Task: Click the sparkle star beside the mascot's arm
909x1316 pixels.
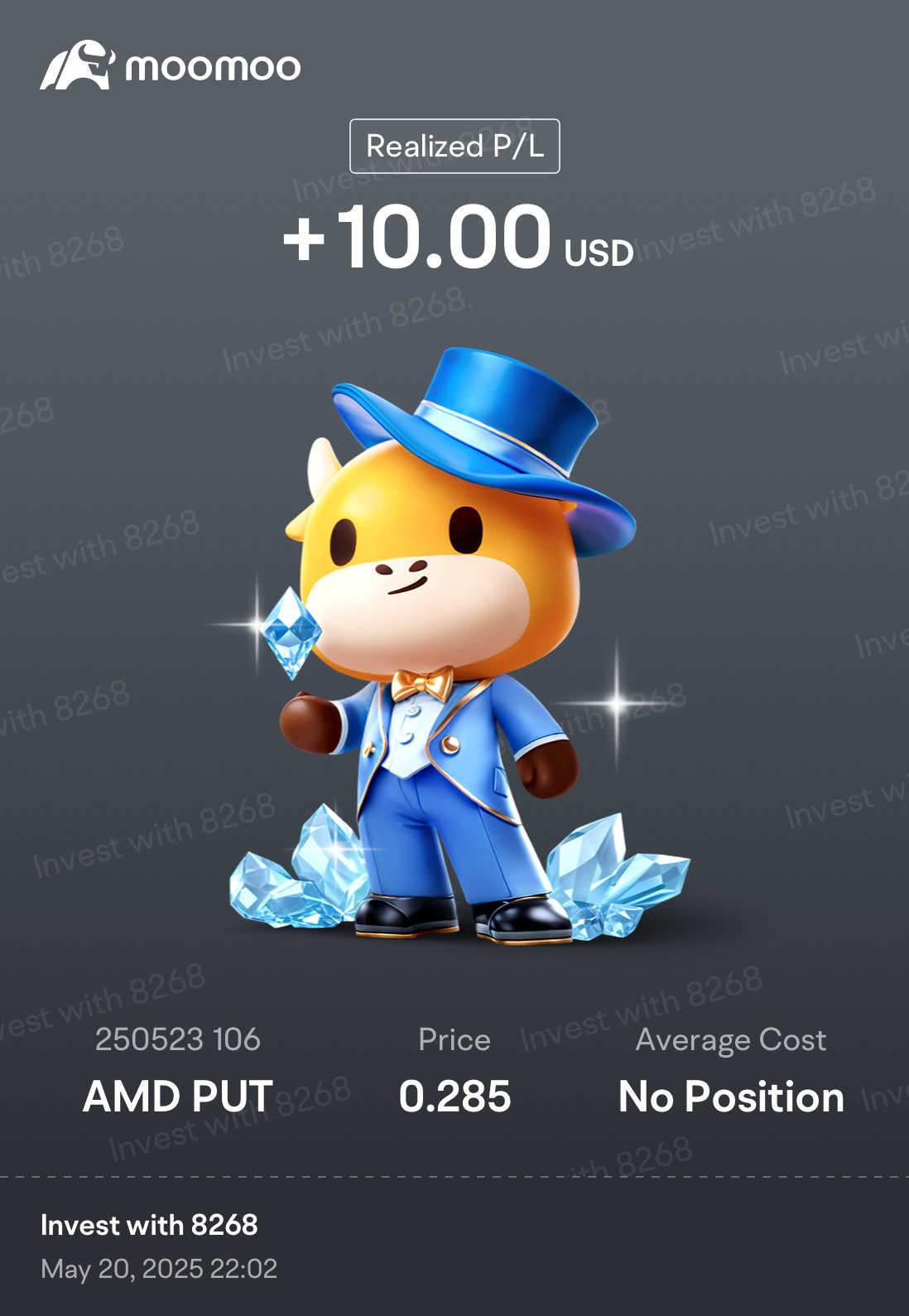Action: point(616,704)
